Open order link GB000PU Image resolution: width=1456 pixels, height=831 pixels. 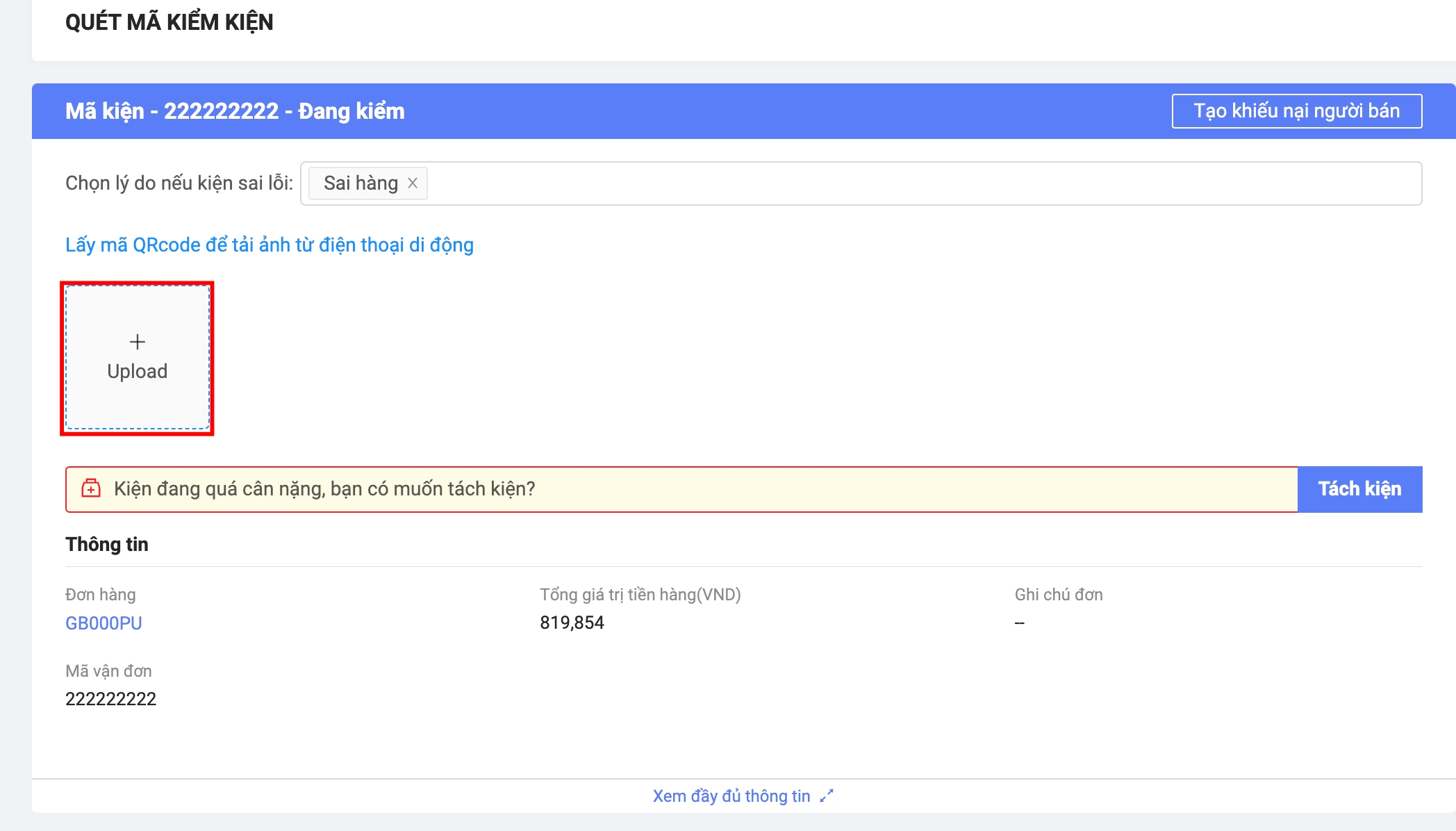point(104,623)
